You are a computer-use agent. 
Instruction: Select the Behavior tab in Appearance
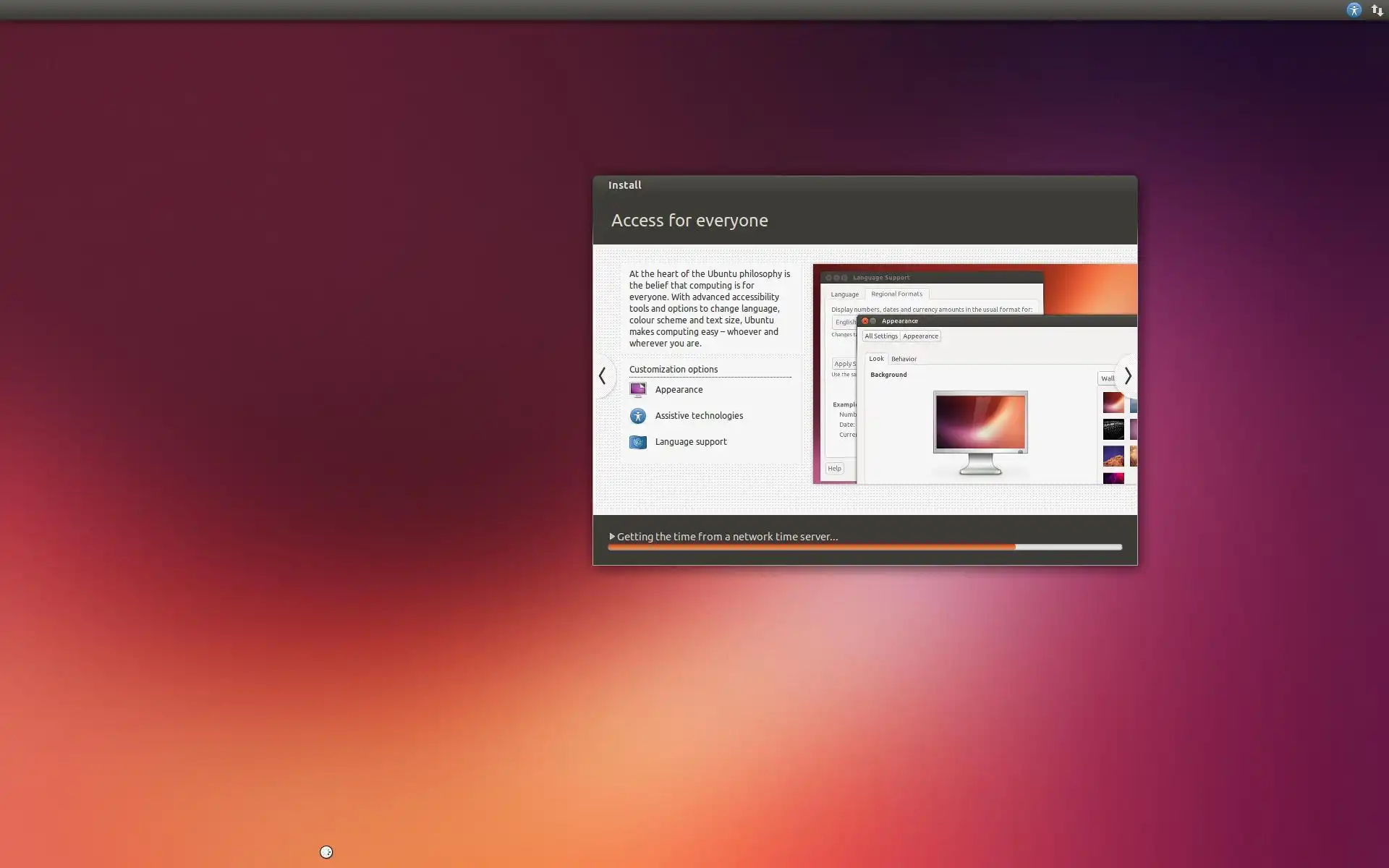click(904, 359)
